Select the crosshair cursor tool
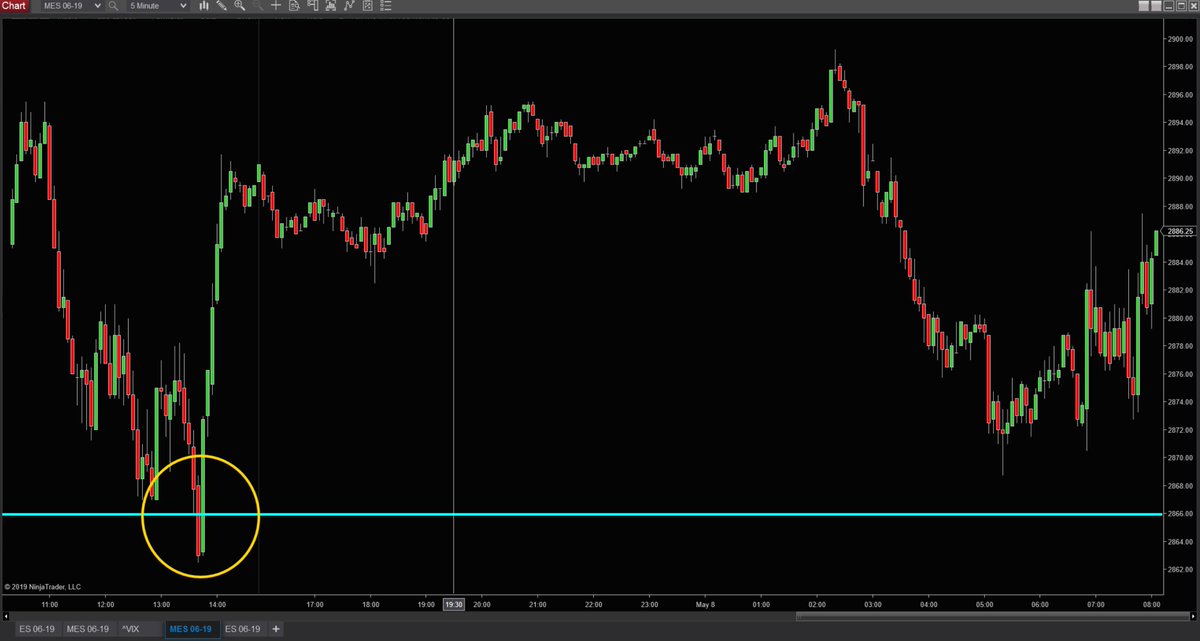 (x=276, y=6)
